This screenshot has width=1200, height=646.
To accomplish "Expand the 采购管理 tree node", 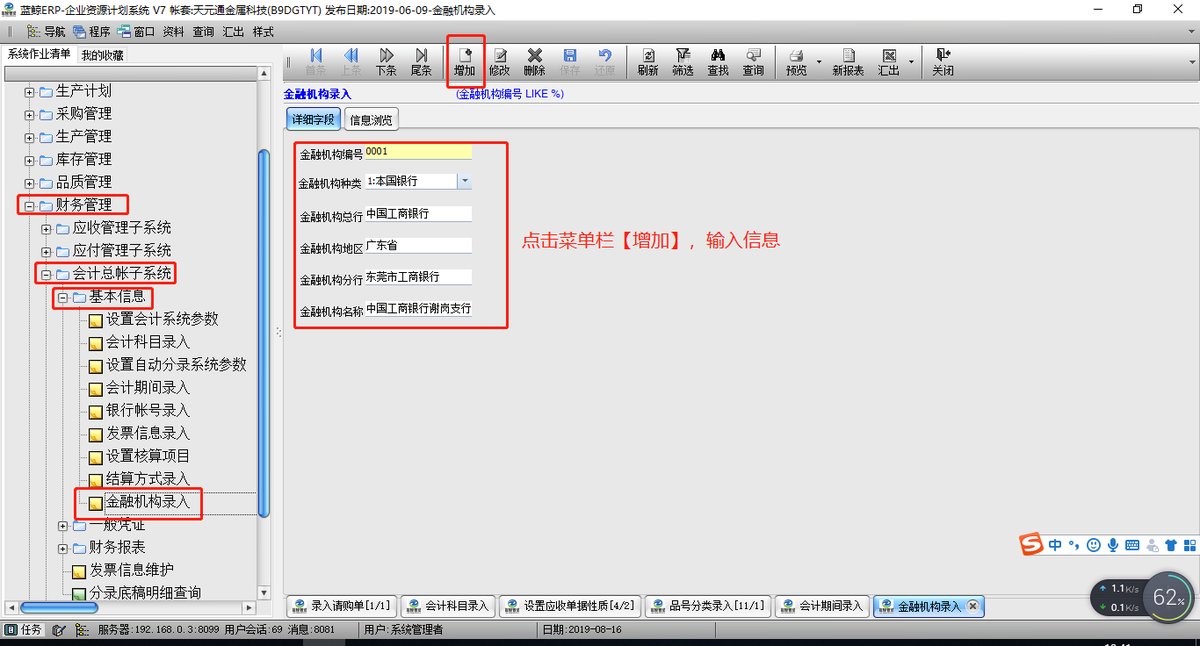I will 30,114.
